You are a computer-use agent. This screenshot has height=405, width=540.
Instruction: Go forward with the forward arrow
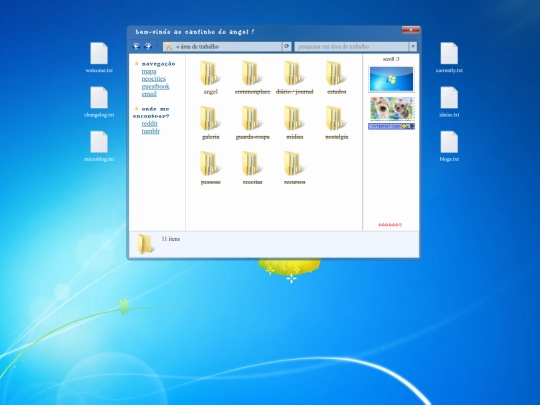click(148, 46)
